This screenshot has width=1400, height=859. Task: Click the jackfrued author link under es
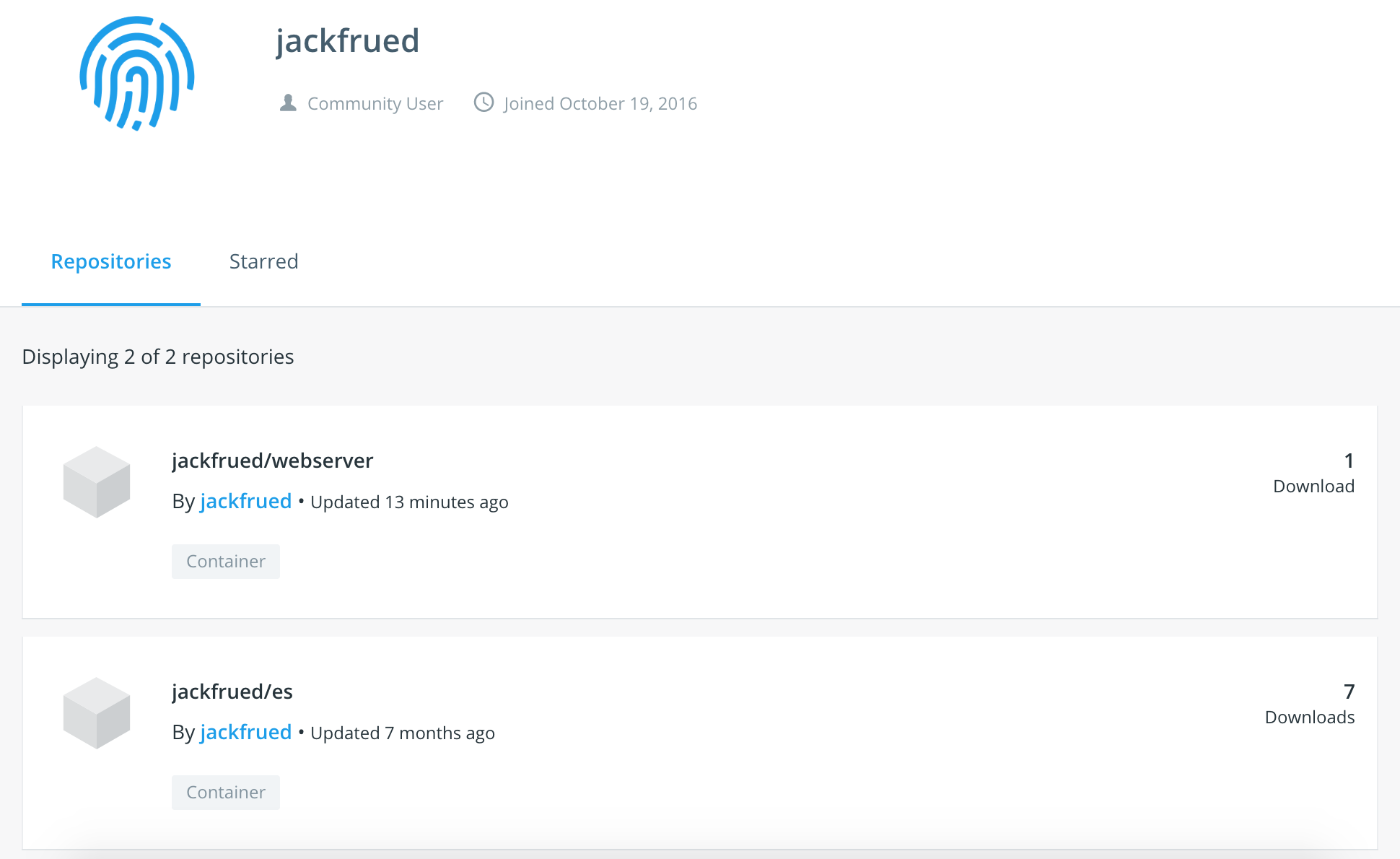[245, 732]
